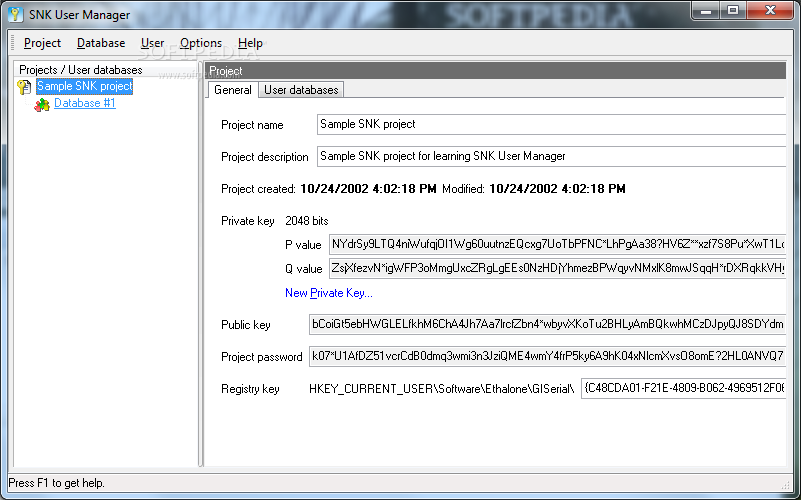The height and width of the screenshot is (500, 801).
Task: Click the SNK User Manager title bar icon
Action: tap(16, 14)
